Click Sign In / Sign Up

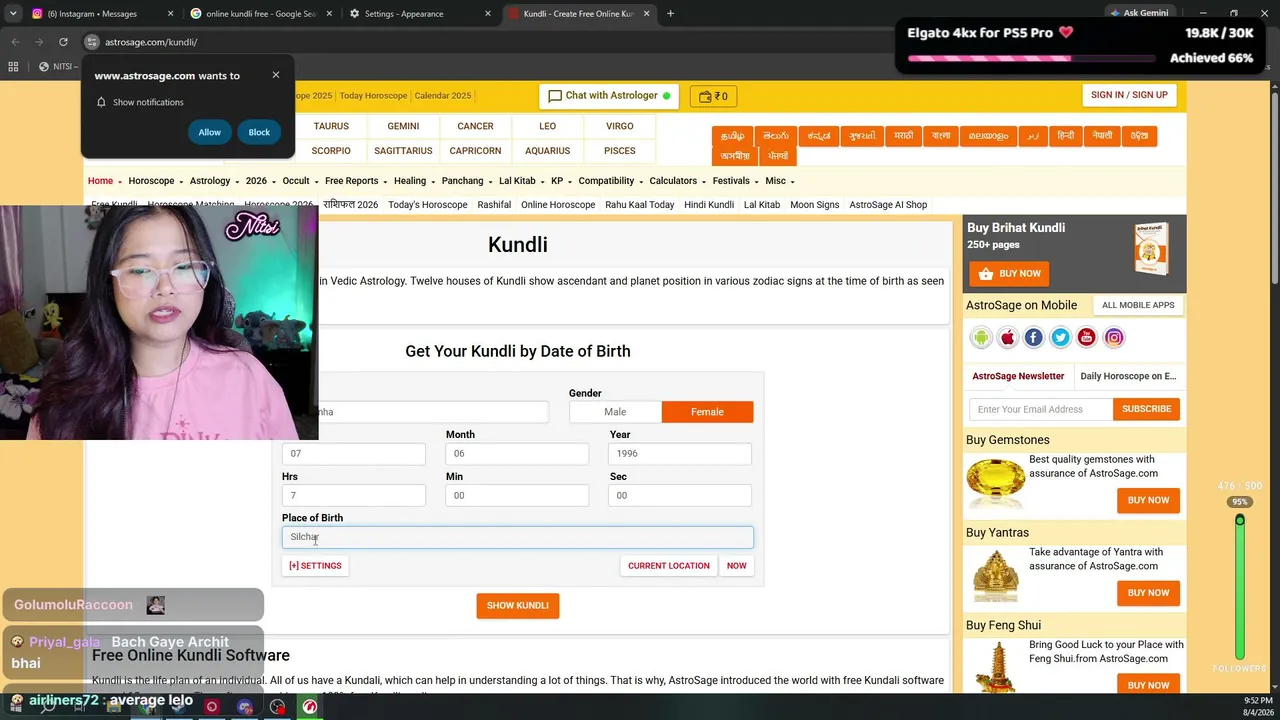pos(1129,95)
